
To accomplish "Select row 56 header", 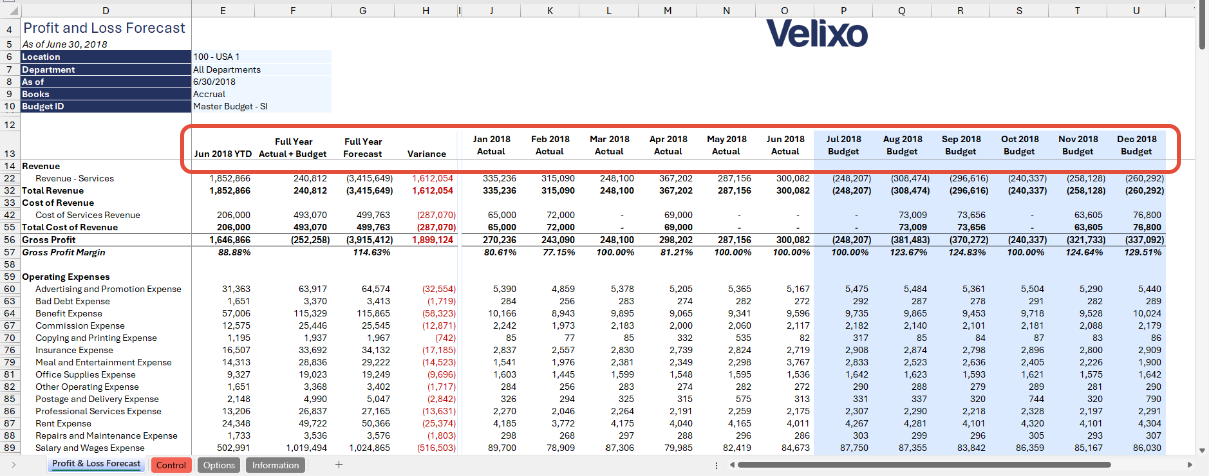I will [x=10, y=241].
